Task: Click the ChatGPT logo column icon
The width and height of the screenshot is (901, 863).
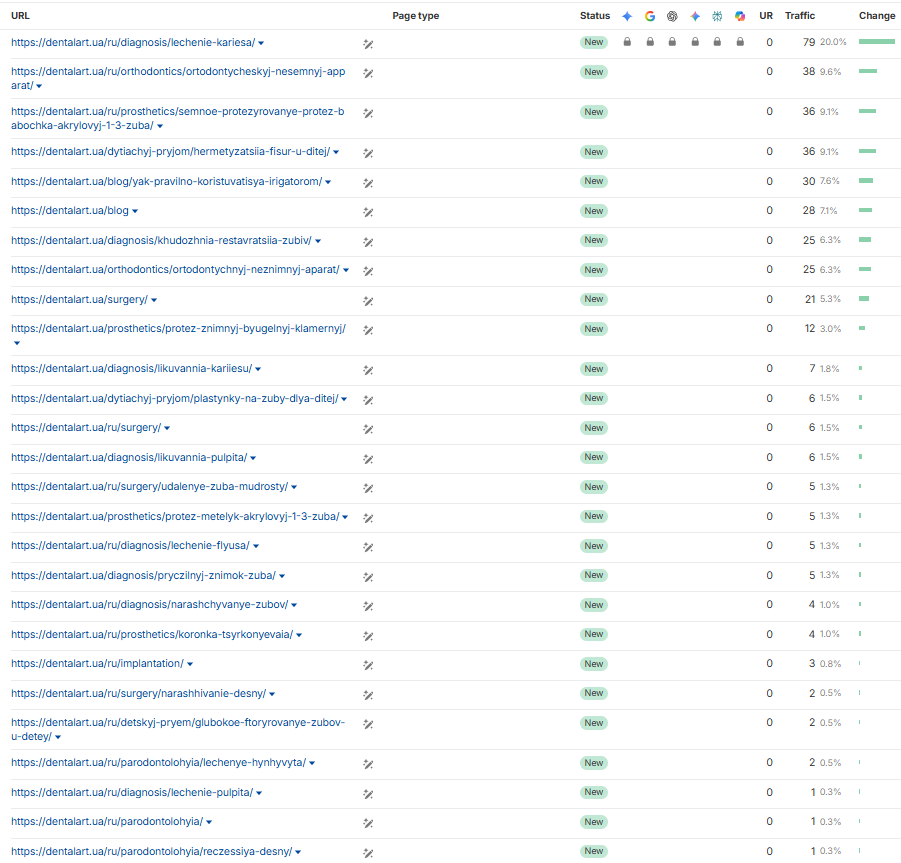Action: pos(672,16)
